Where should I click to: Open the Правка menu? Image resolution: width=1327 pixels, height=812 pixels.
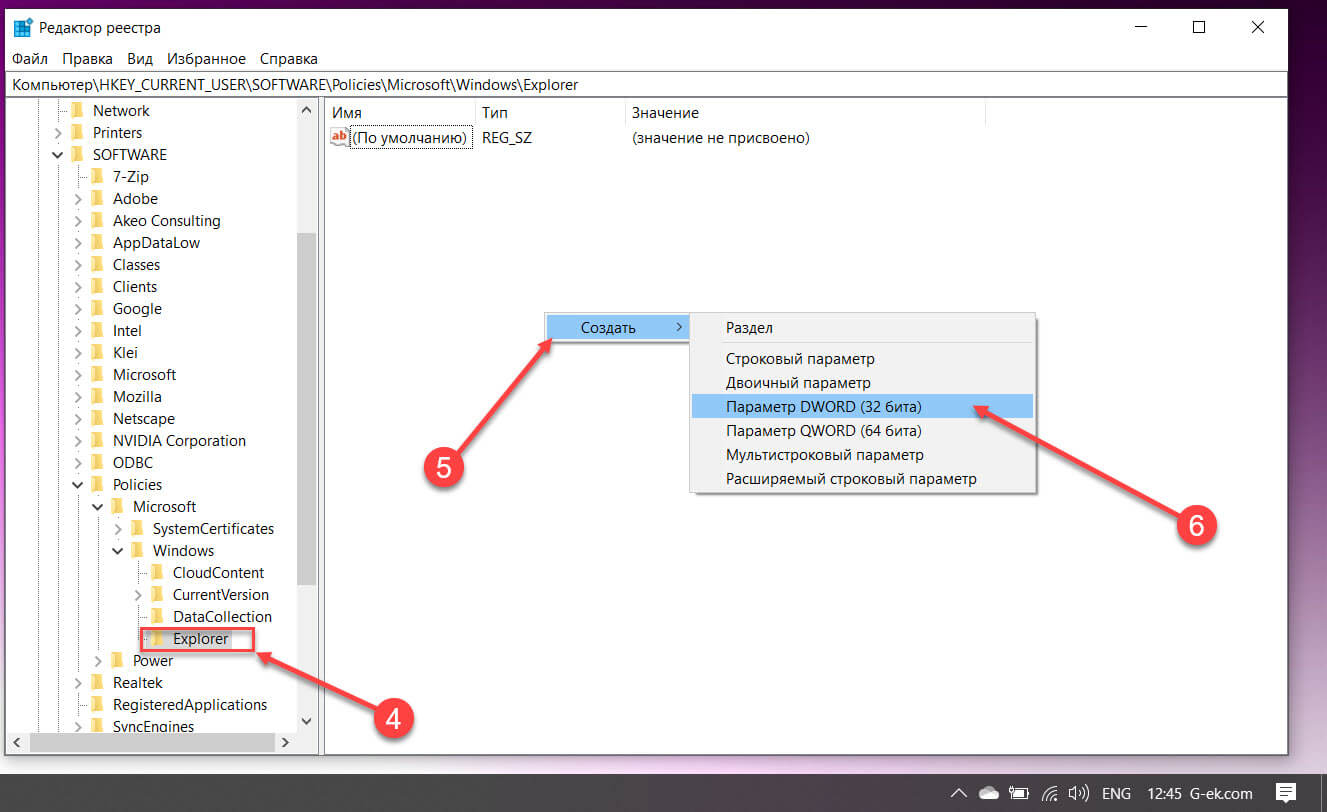tap(87, 59)
